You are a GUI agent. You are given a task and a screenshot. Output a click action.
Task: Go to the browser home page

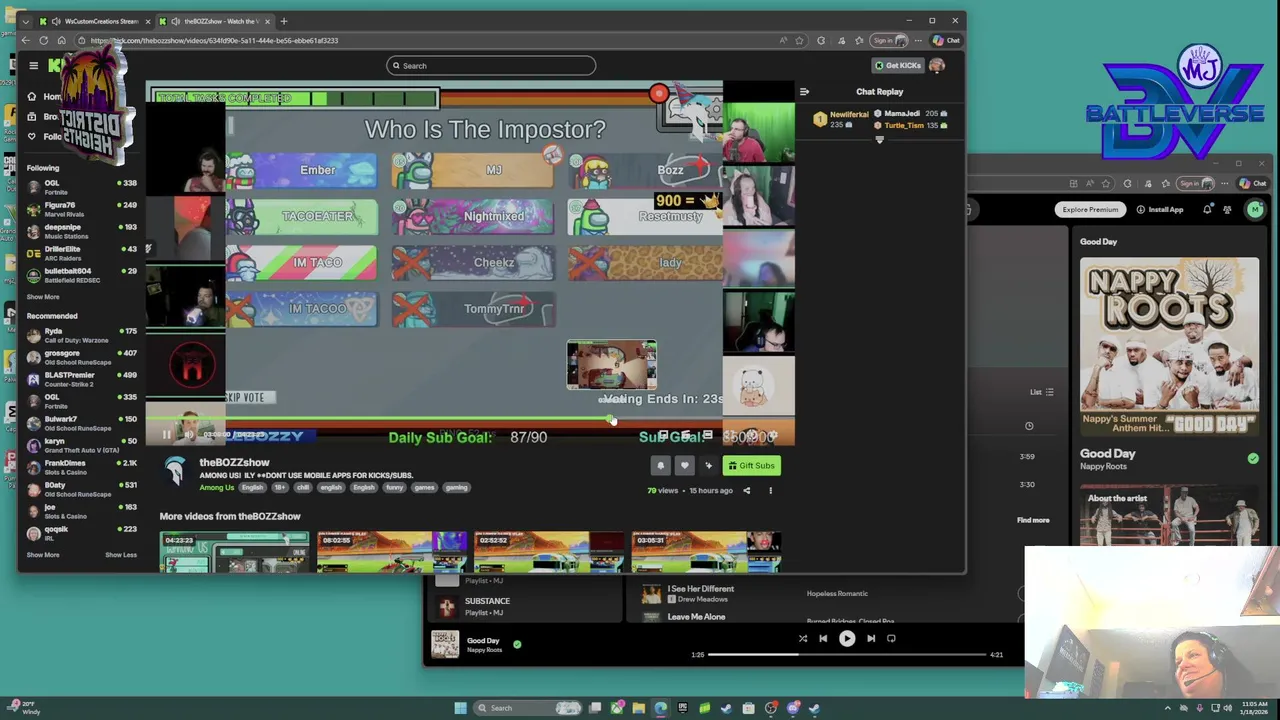(x=61, y=41)
